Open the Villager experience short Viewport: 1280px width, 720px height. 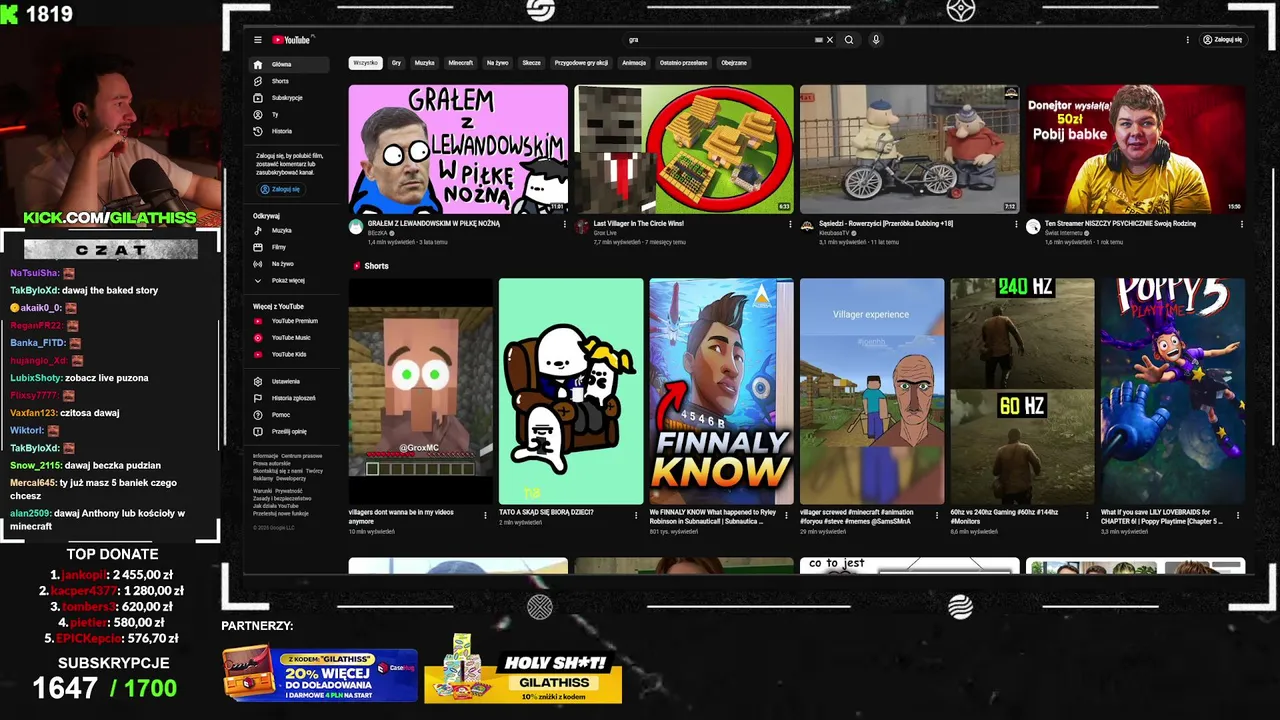point(872,391)
